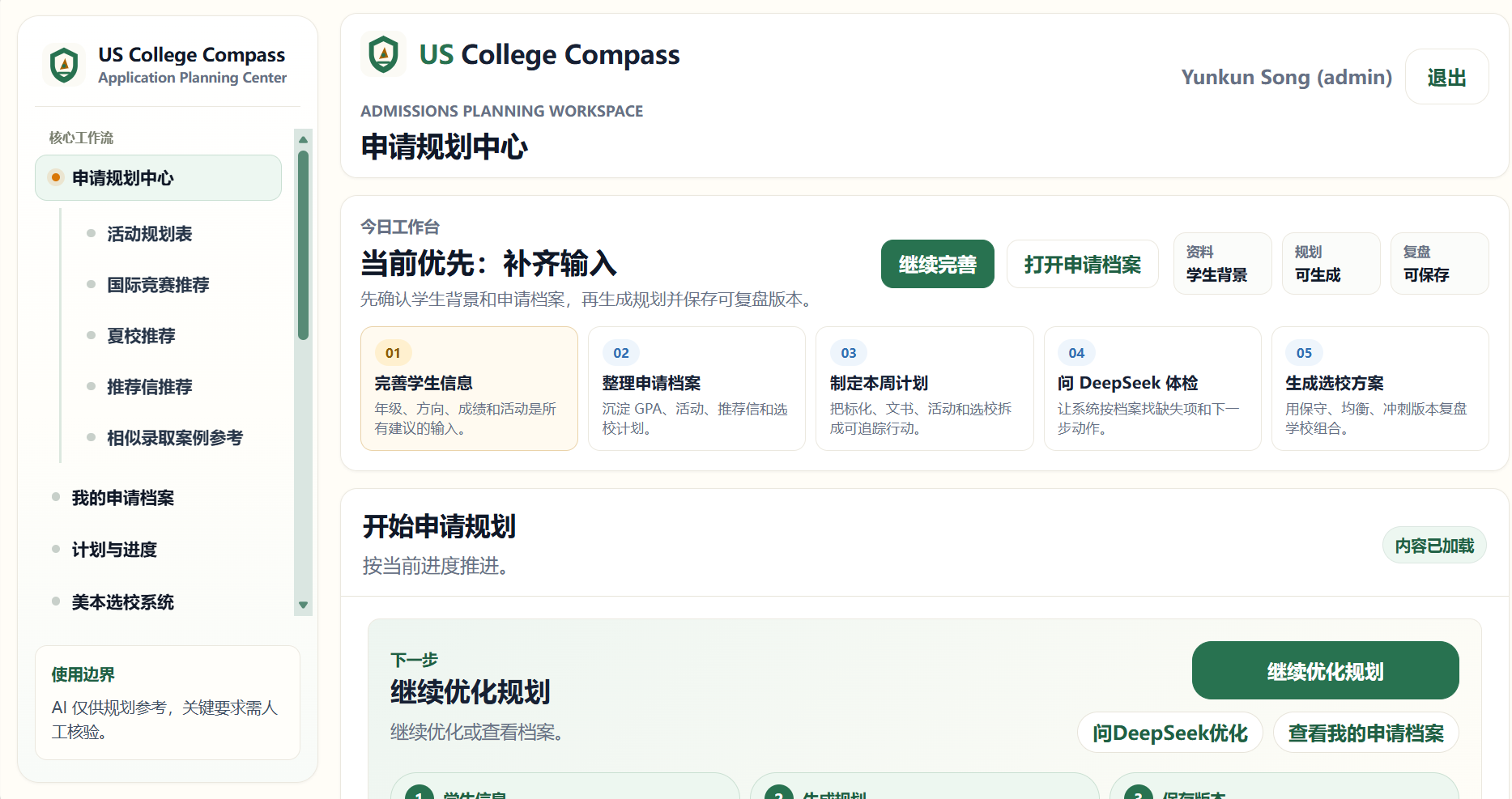Click the 内容已加载 status badge
The height and width of the screenshot is (799, 1512).
(x=1434, y=546)
